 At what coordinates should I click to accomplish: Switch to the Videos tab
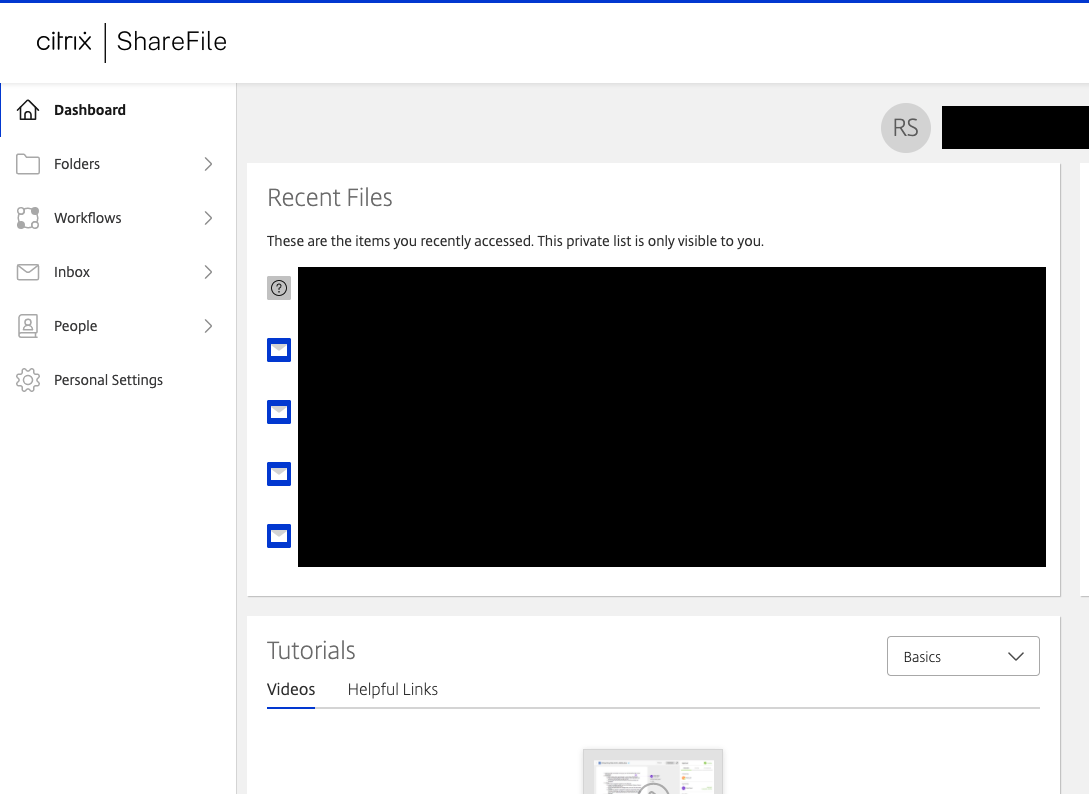coord(291,689)
